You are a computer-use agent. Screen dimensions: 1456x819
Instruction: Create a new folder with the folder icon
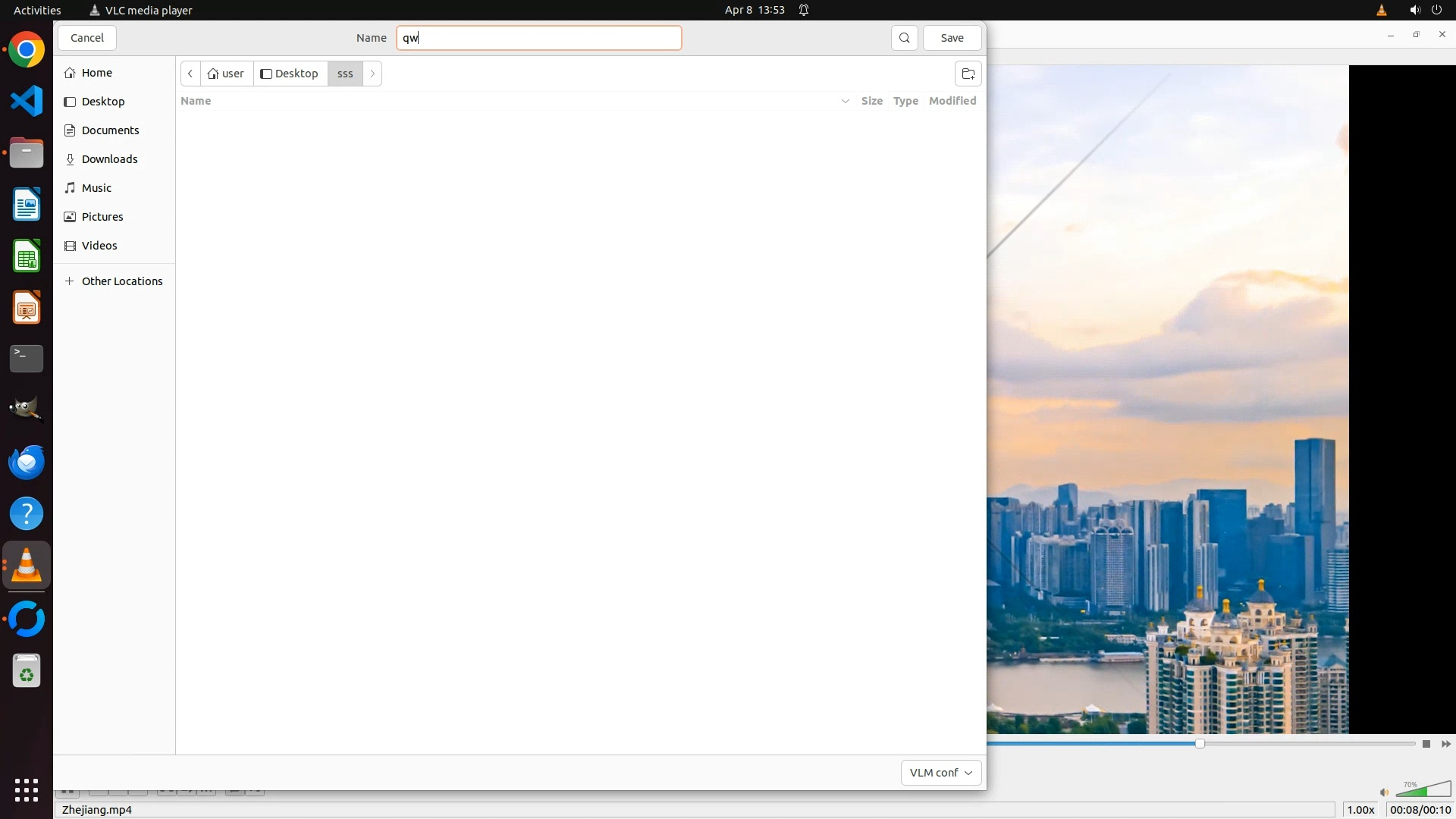968,74
